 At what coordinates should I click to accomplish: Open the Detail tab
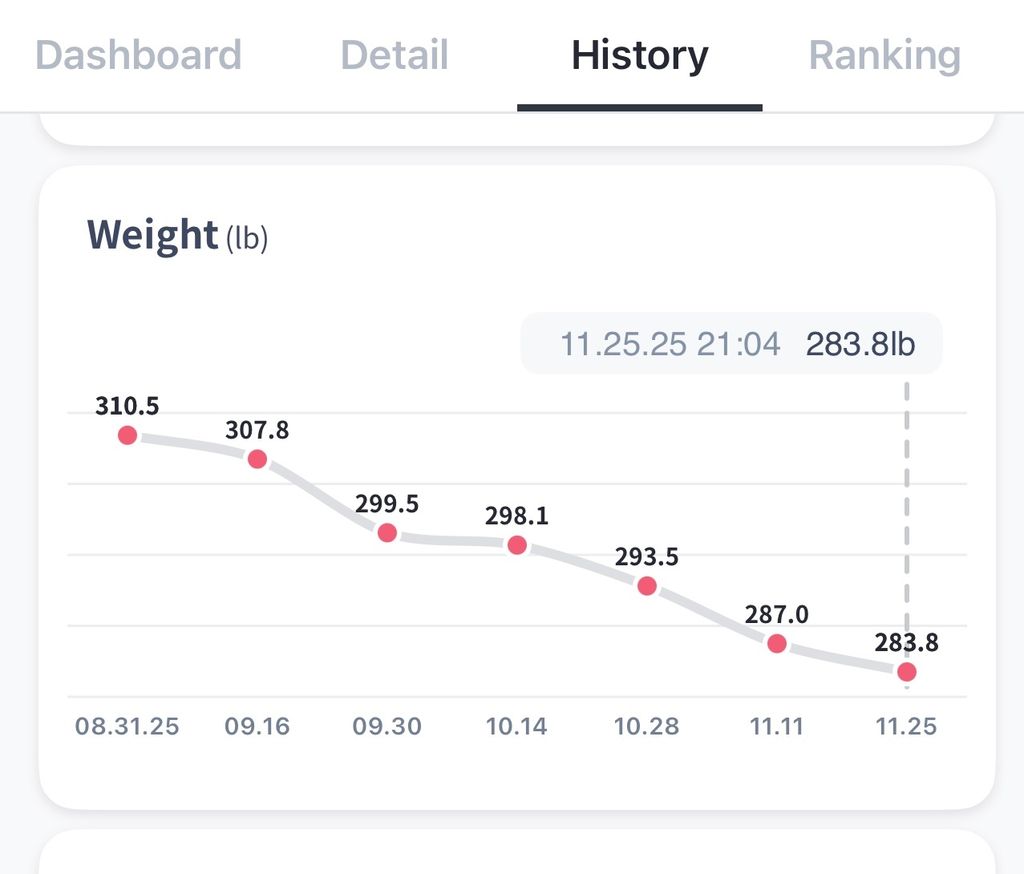[394, 55]
